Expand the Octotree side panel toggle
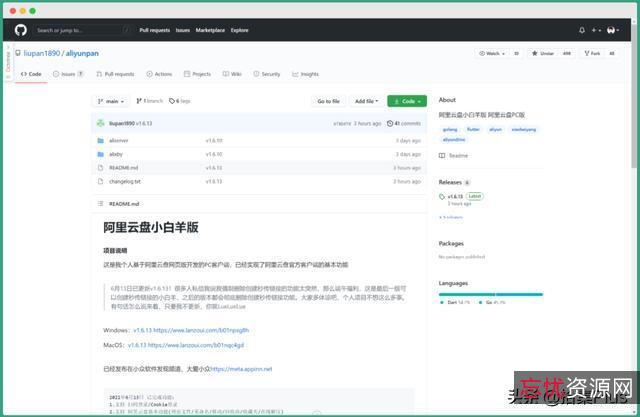The image size is (640, 417). (8, 64)
